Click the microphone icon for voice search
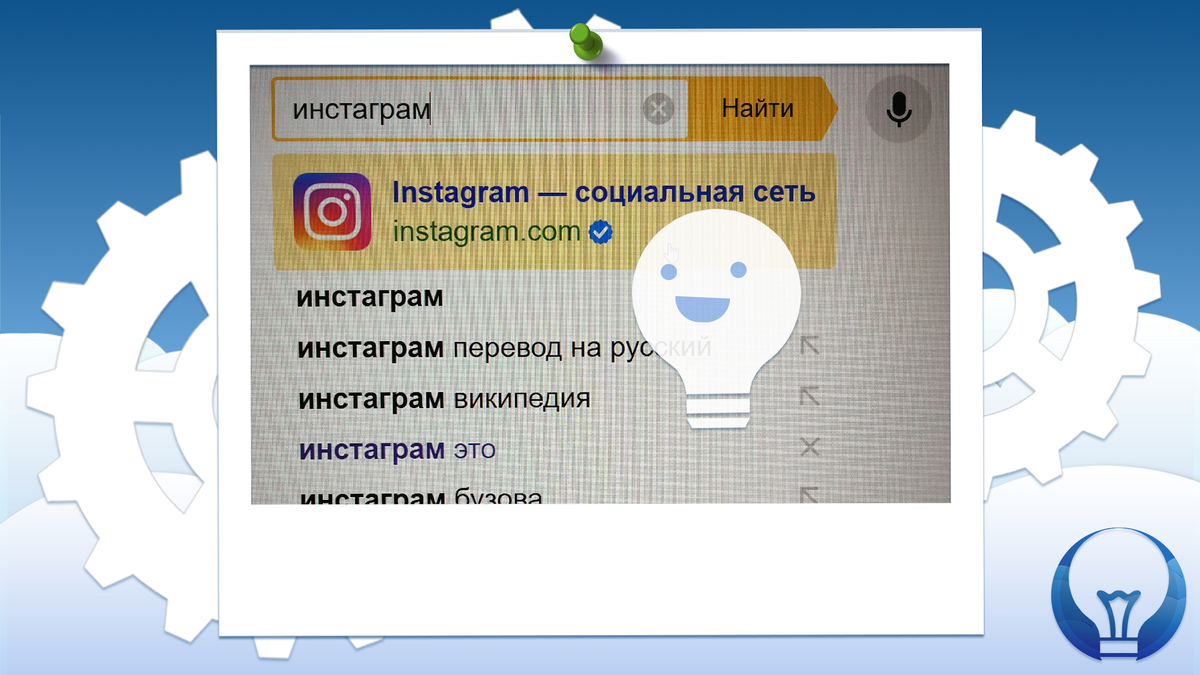 [x=897, y=109]
